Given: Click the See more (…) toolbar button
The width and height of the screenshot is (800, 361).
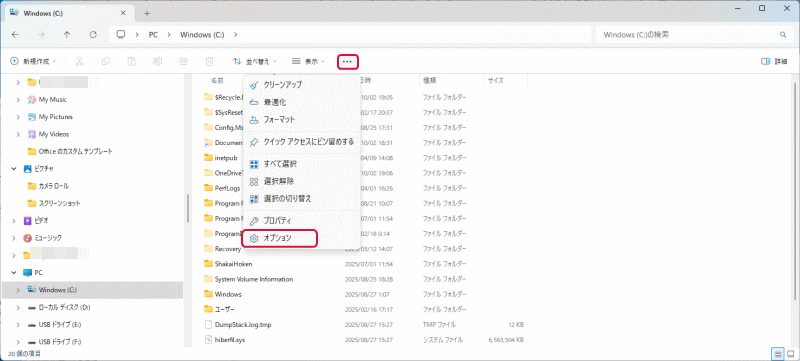Looking at the screenshot, I should click(x=347, y=62).
